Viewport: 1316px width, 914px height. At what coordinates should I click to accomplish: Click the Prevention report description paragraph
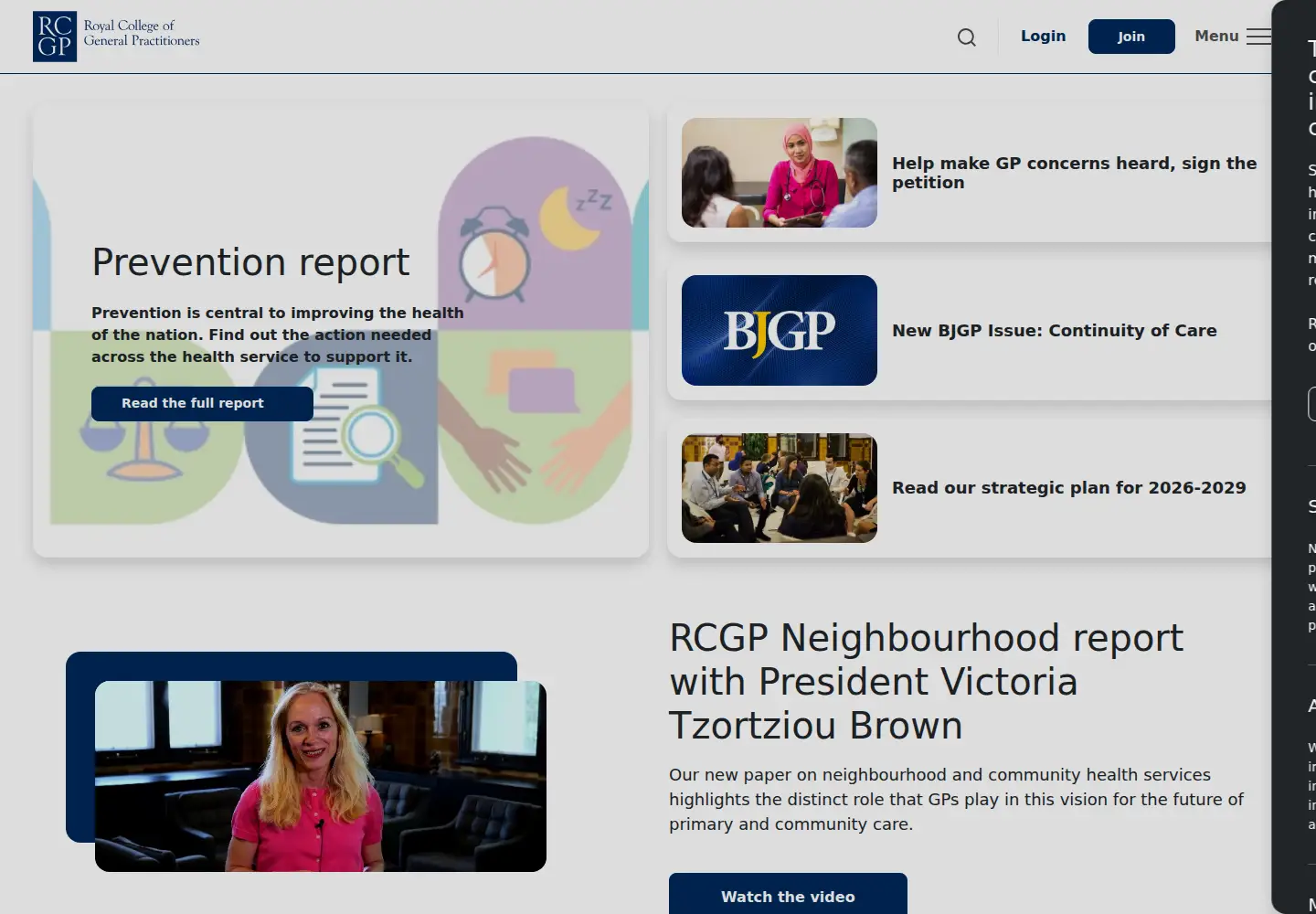tap(278, 335)
